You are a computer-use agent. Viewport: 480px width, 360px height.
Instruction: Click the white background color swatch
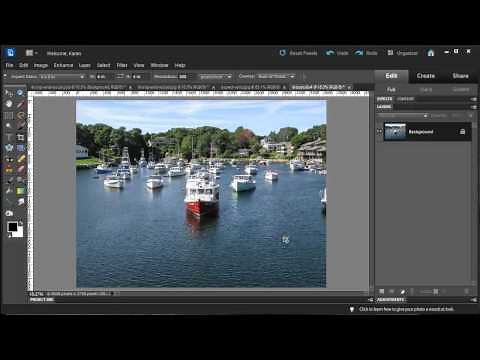20,233
